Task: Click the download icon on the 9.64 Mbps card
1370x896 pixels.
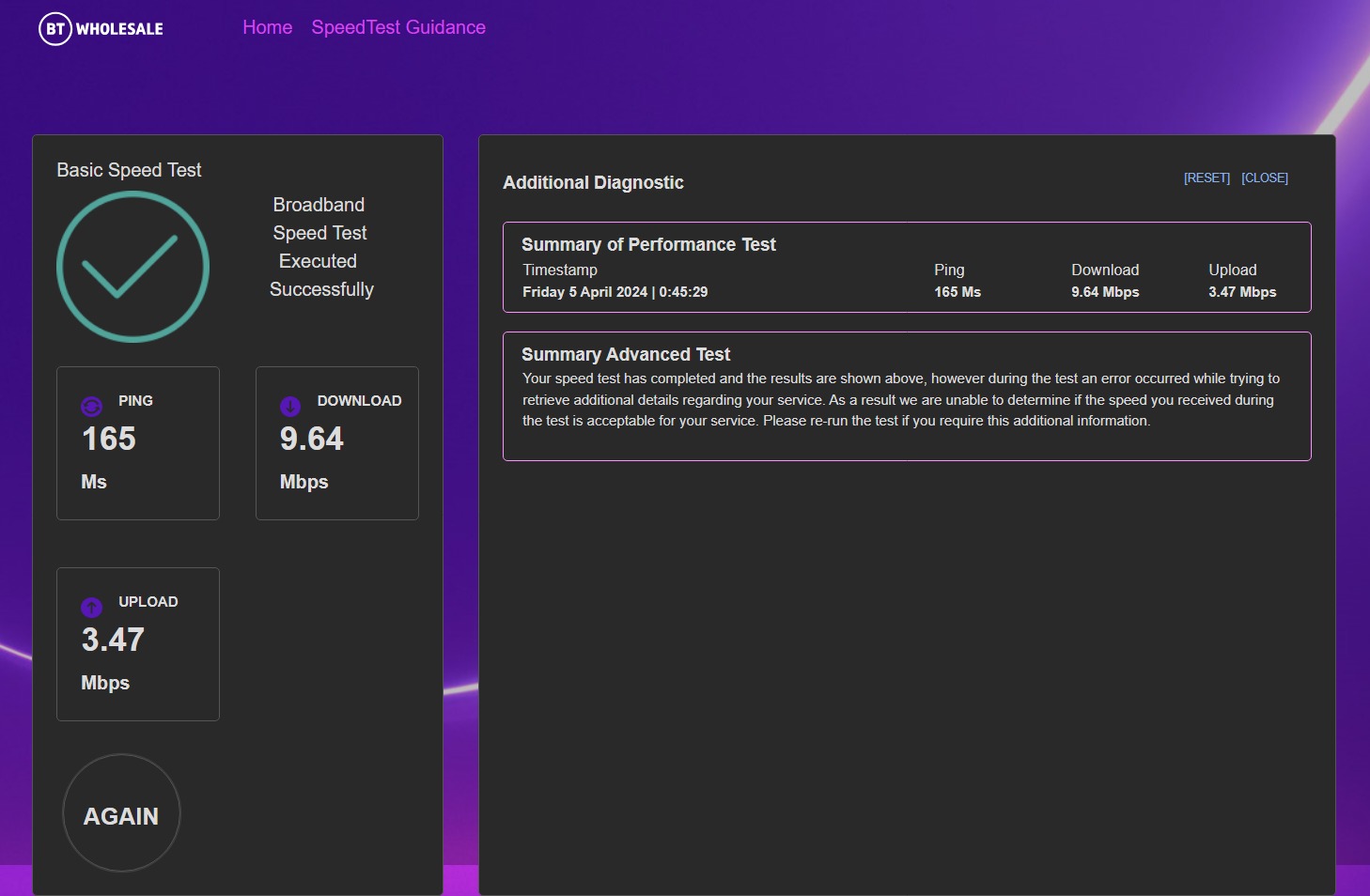Action: [x=290, y=406]
